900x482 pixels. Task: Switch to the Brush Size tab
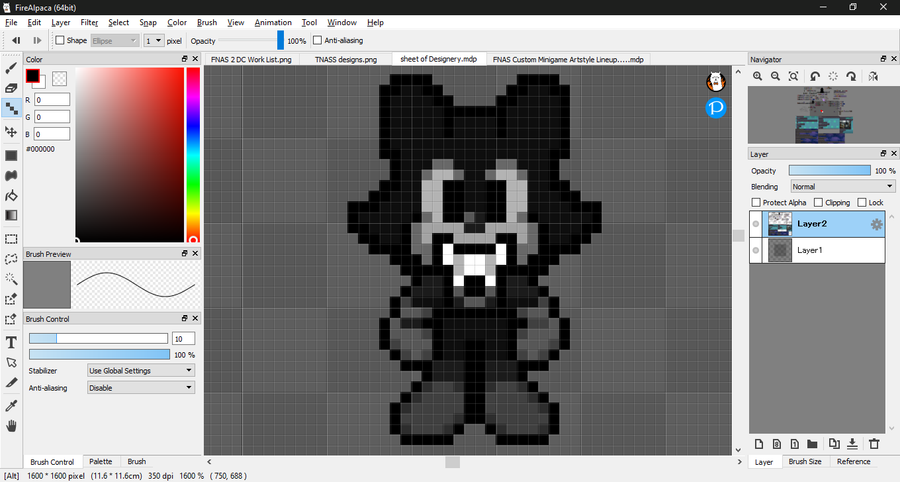[x=805, y=461]
